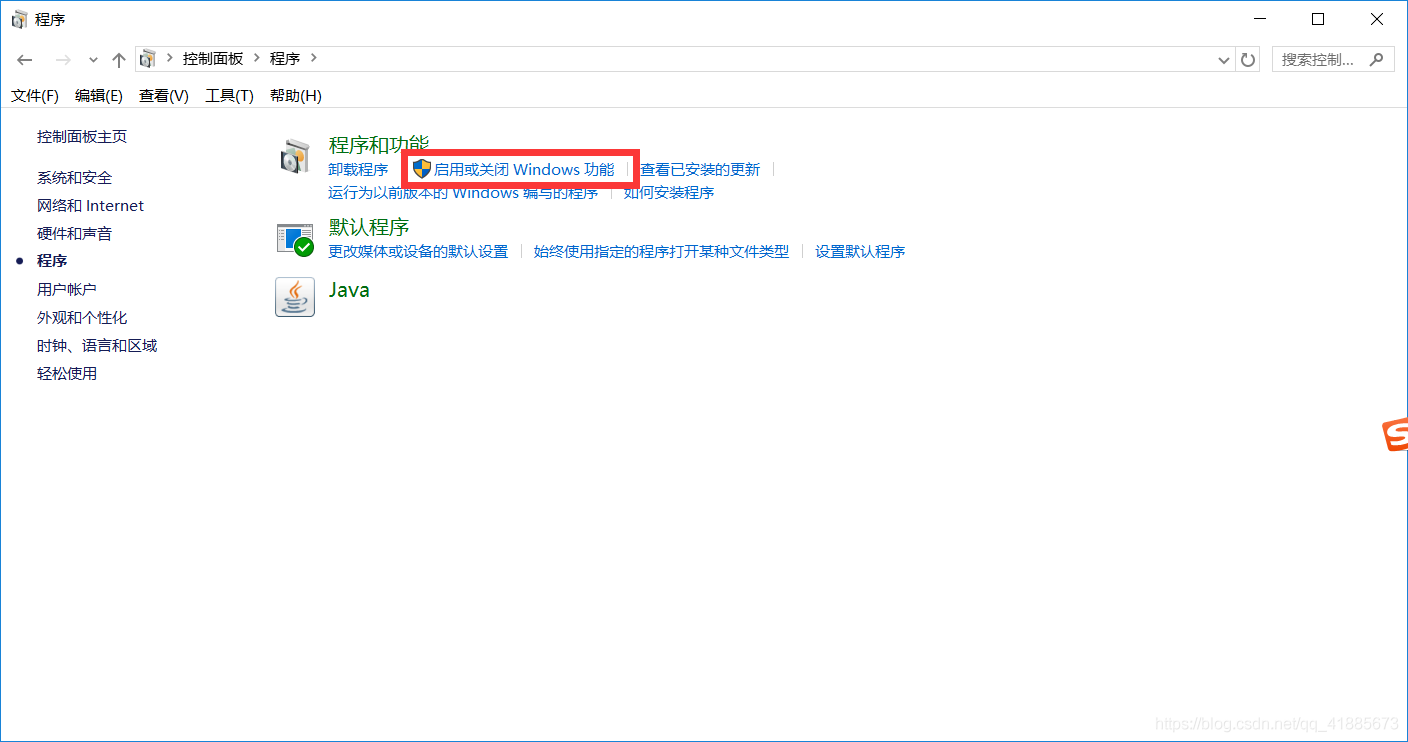The image size is (1408, 742).
Task: Open 默认程序 heading link
Action: click(x=369, y=227)
